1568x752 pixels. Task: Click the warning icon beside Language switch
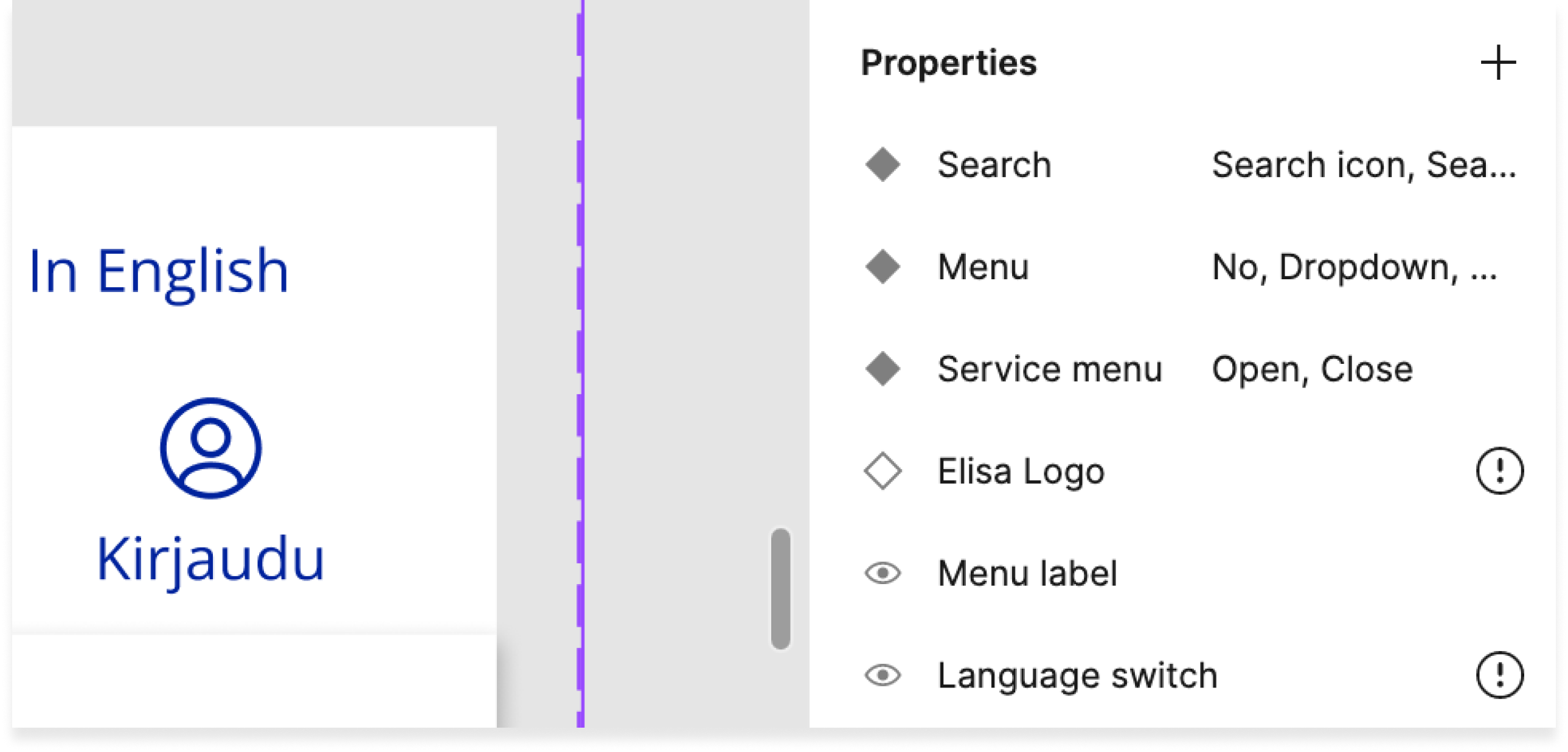coord(1499,675)
